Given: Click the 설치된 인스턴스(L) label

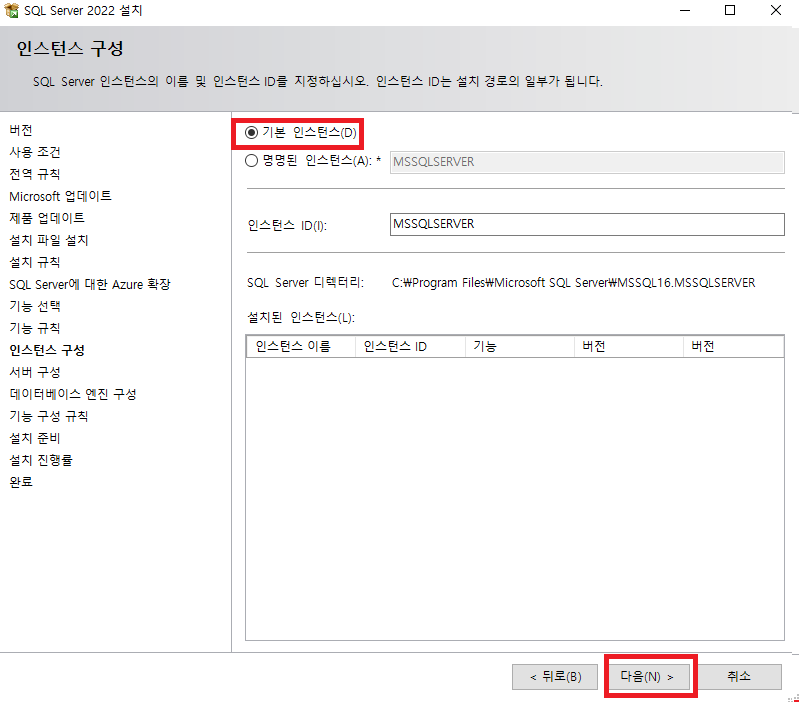Looking at the screenshot, I should pos(301,318).
